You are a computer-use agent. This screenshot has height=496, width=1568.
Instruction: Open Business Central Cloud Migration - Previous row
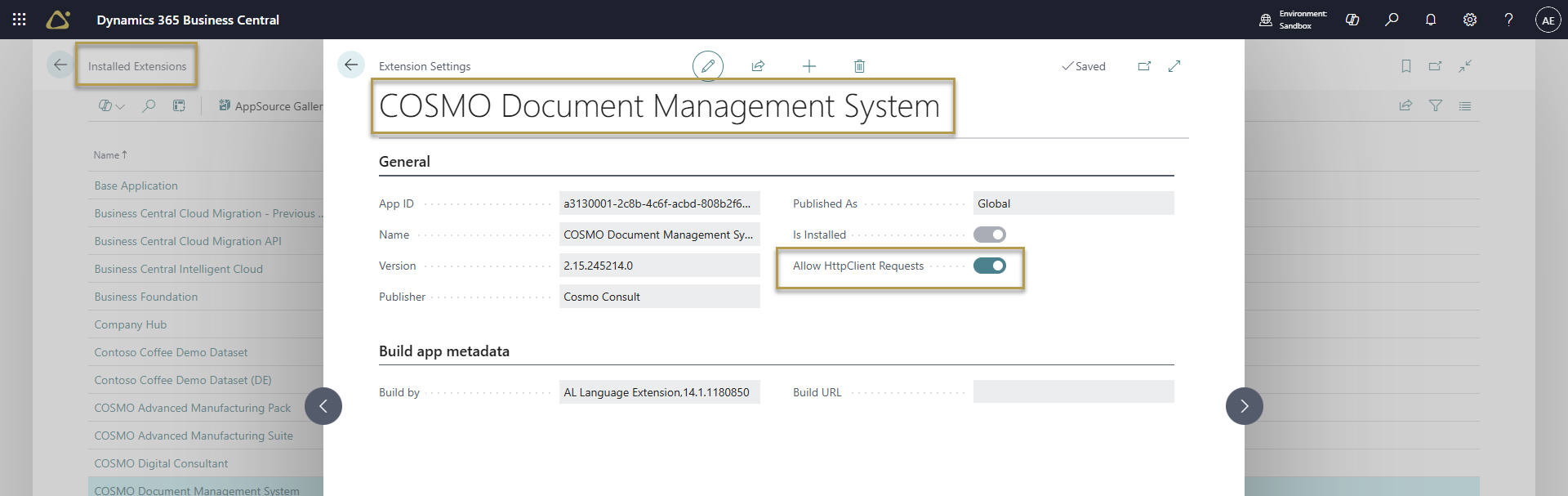point(208,213)
